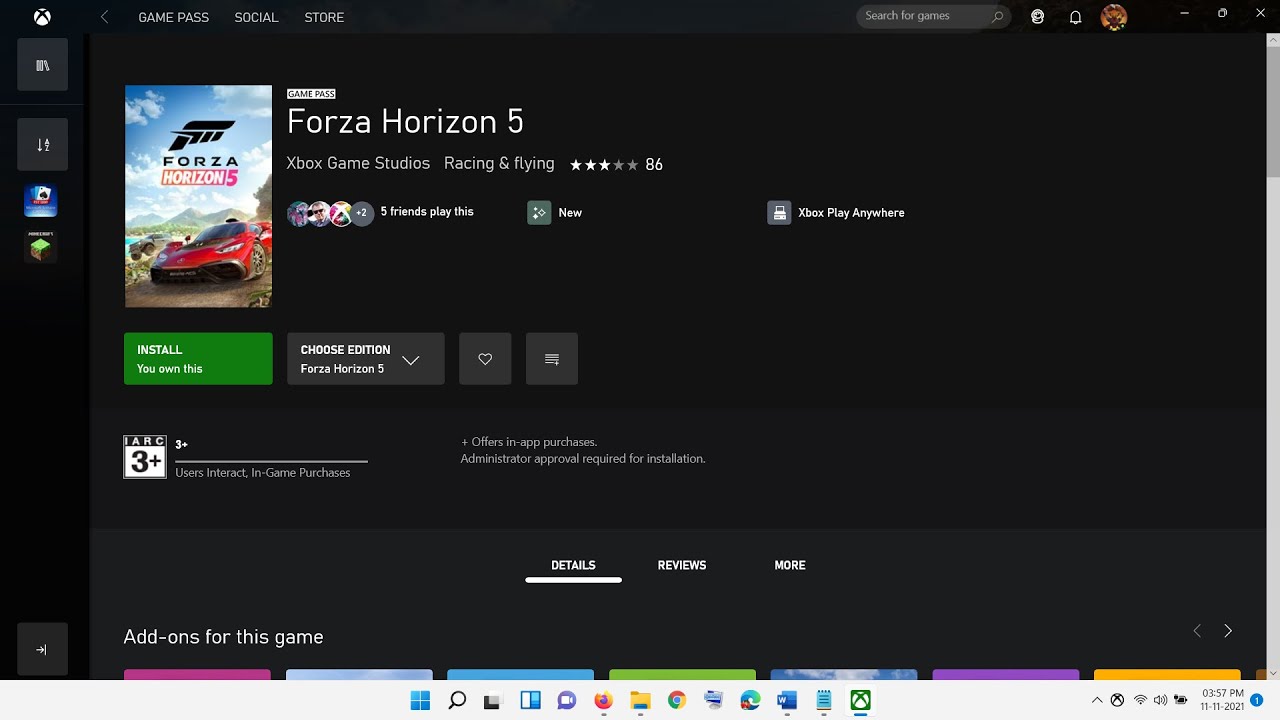
Task: Click the magnifier icon in search box
Action: [x=997, y=16]
